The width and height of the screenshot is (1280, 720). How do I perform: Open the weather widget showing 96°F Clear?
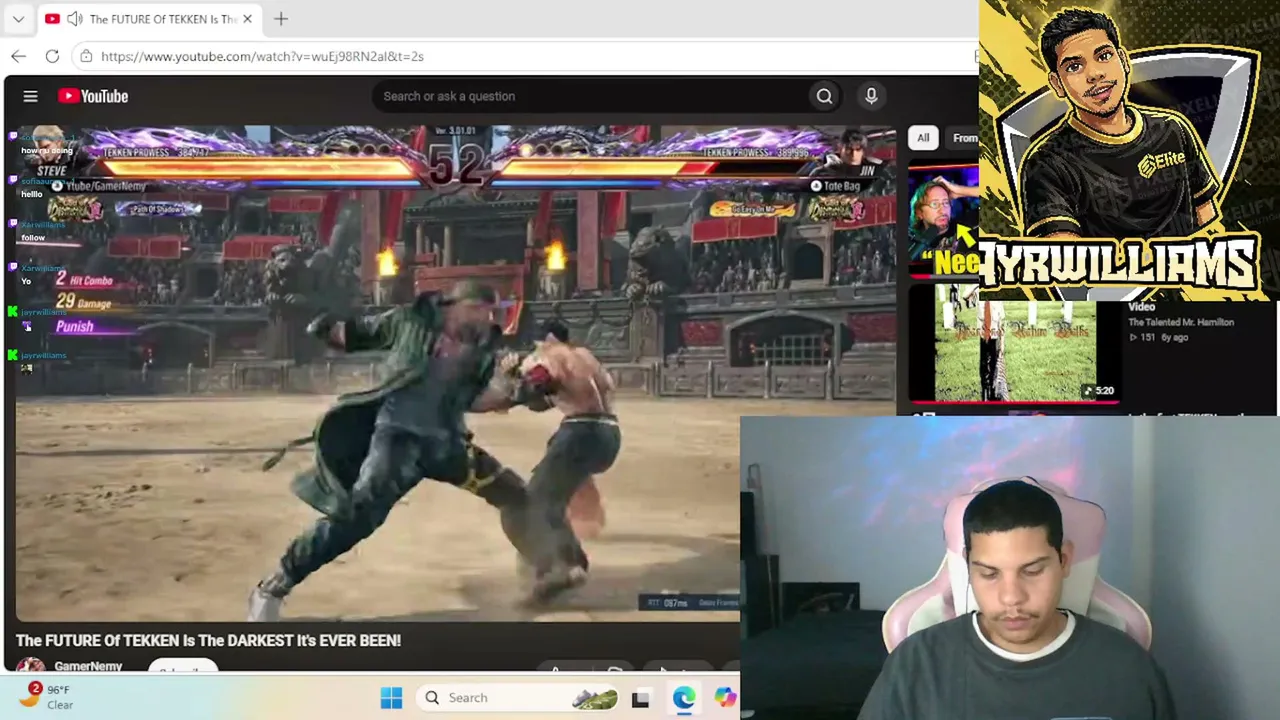(x=48, y=697)
